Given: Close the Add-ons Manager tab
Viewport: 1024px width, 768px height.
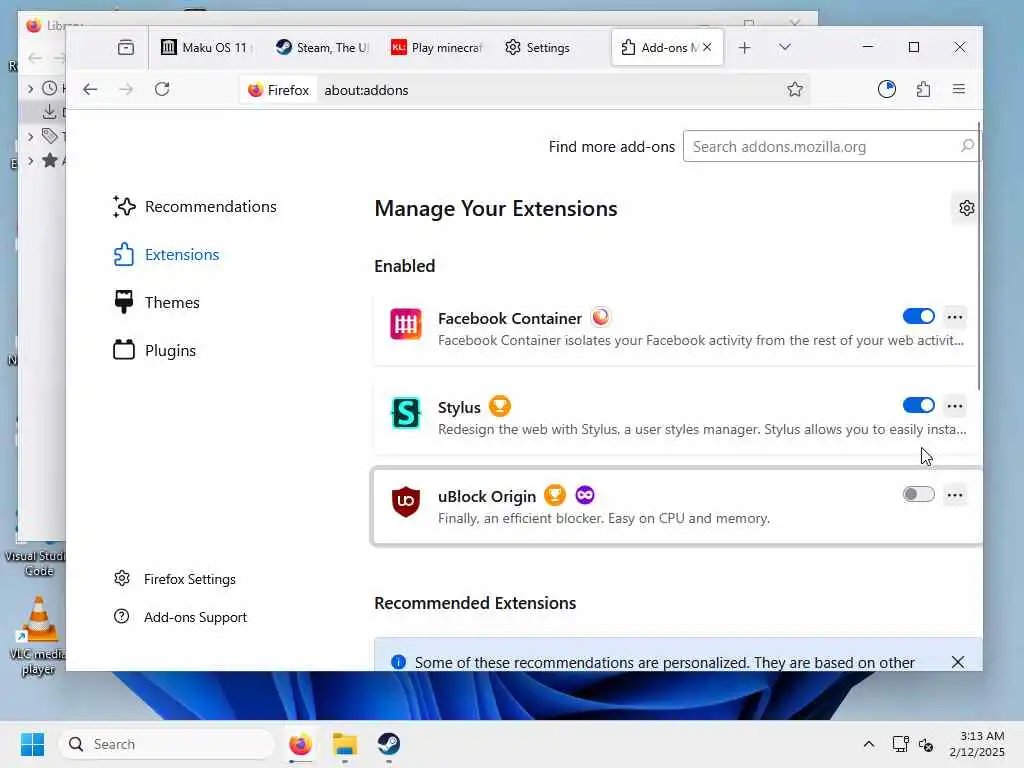Looking at the screenshot, I should pyautogui.click(x=707, y=48).
